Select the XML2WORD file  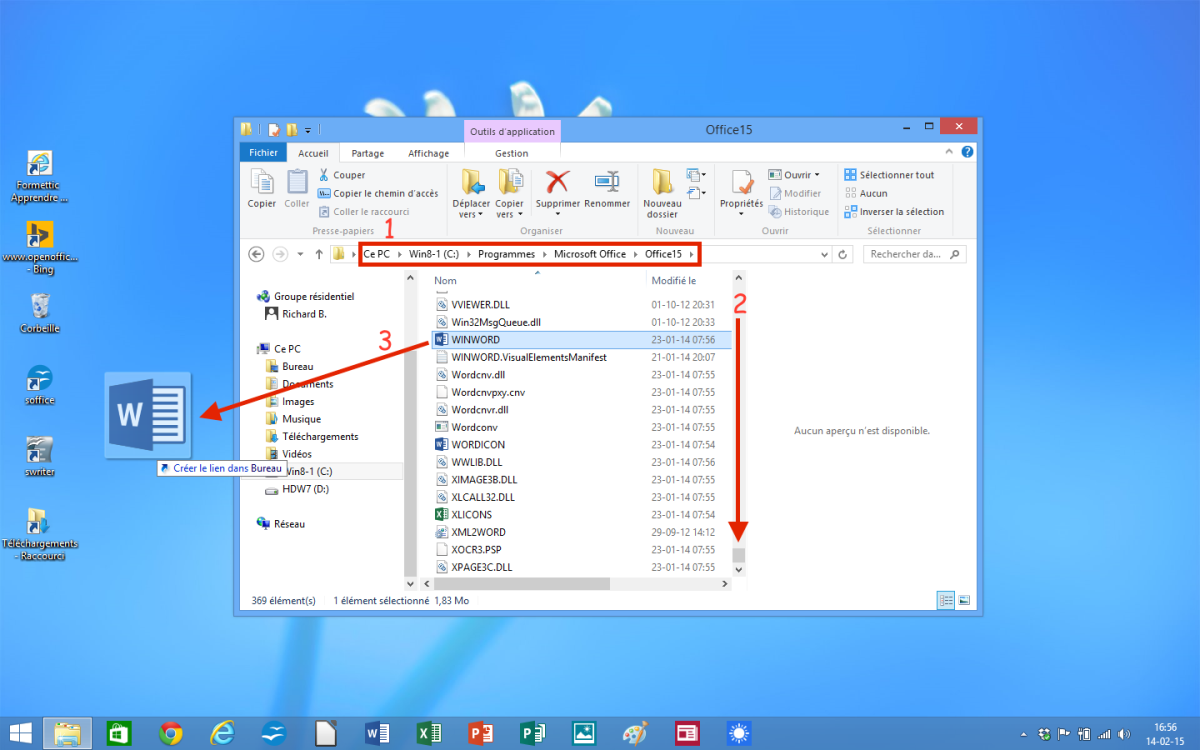click(x=470, y=532)
